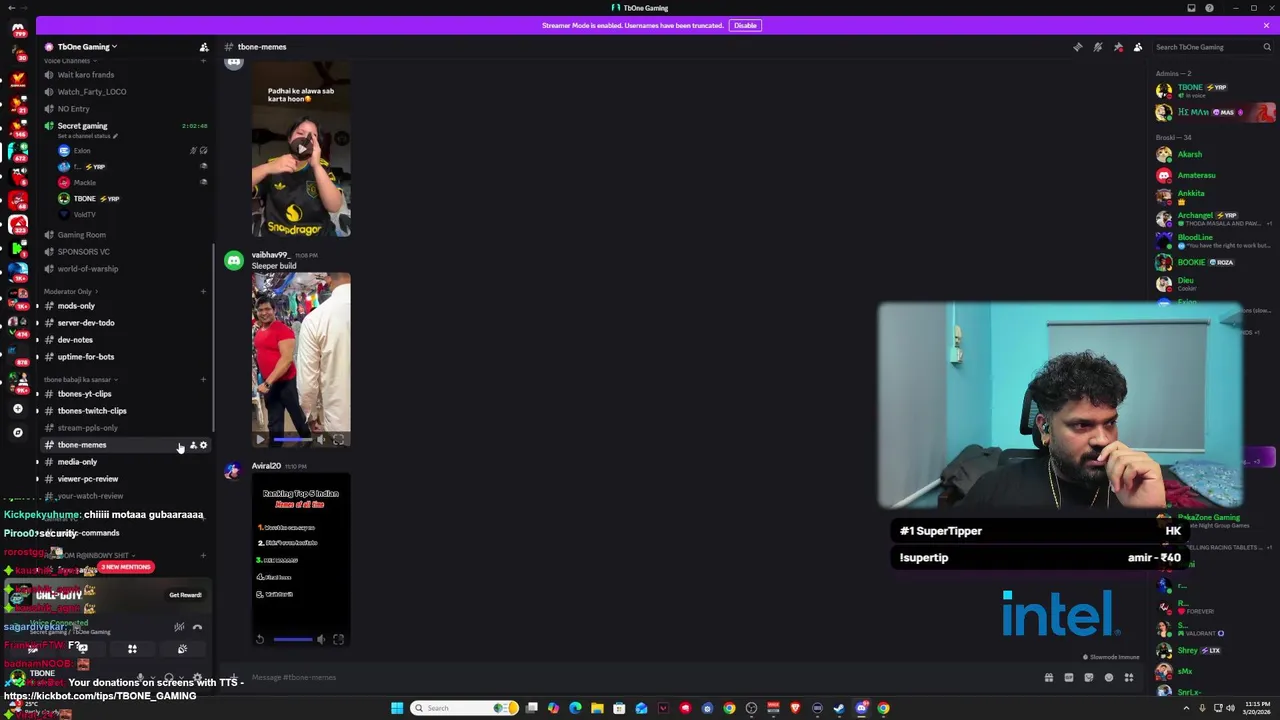The image size is (1280, 720).
Task: Adjust progress bar of Sleeper build video
Action: coord(292,439)
